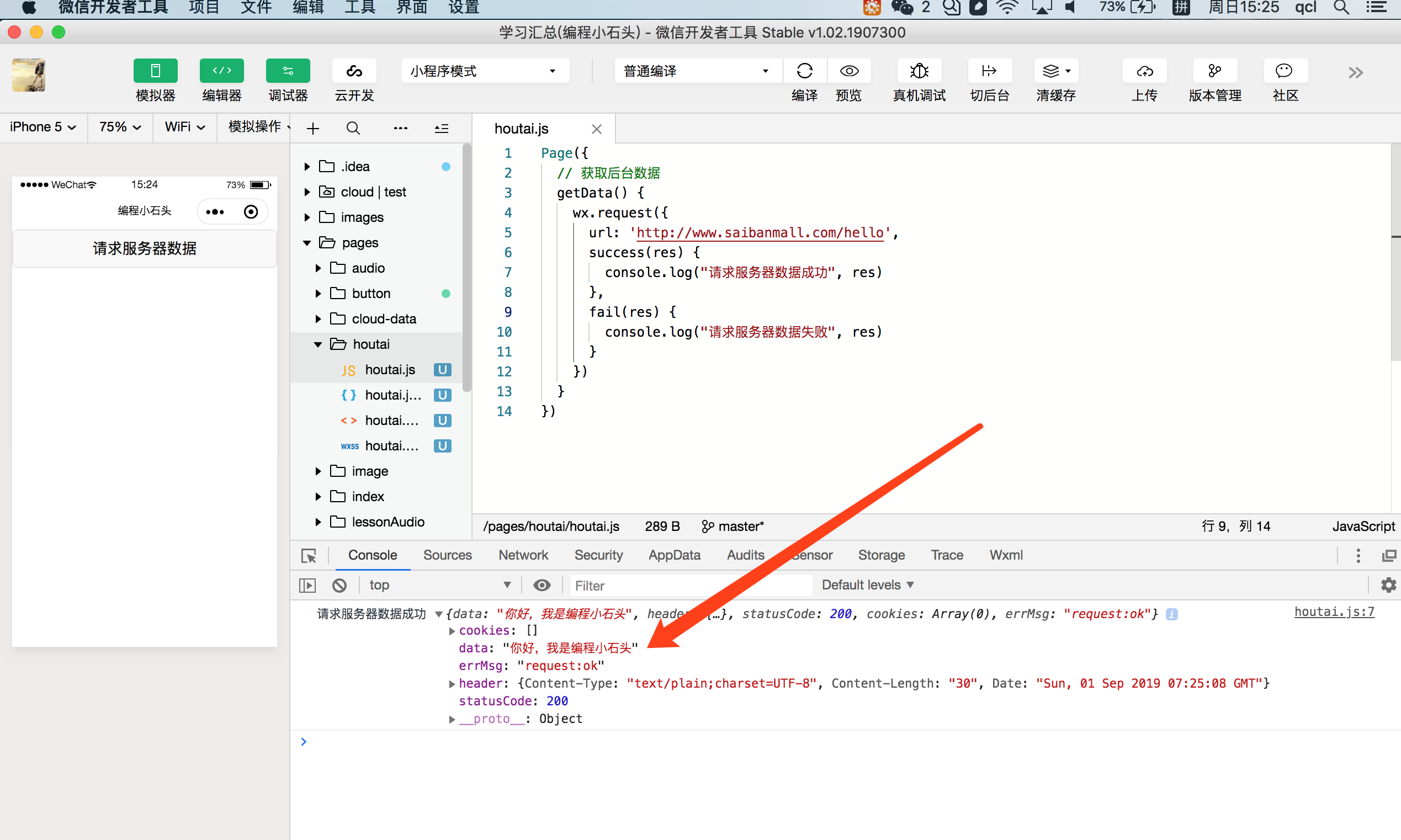Open the iPhone 5 device dropdown
Screen dimensions: 1401x840
[x=43, y=127]
